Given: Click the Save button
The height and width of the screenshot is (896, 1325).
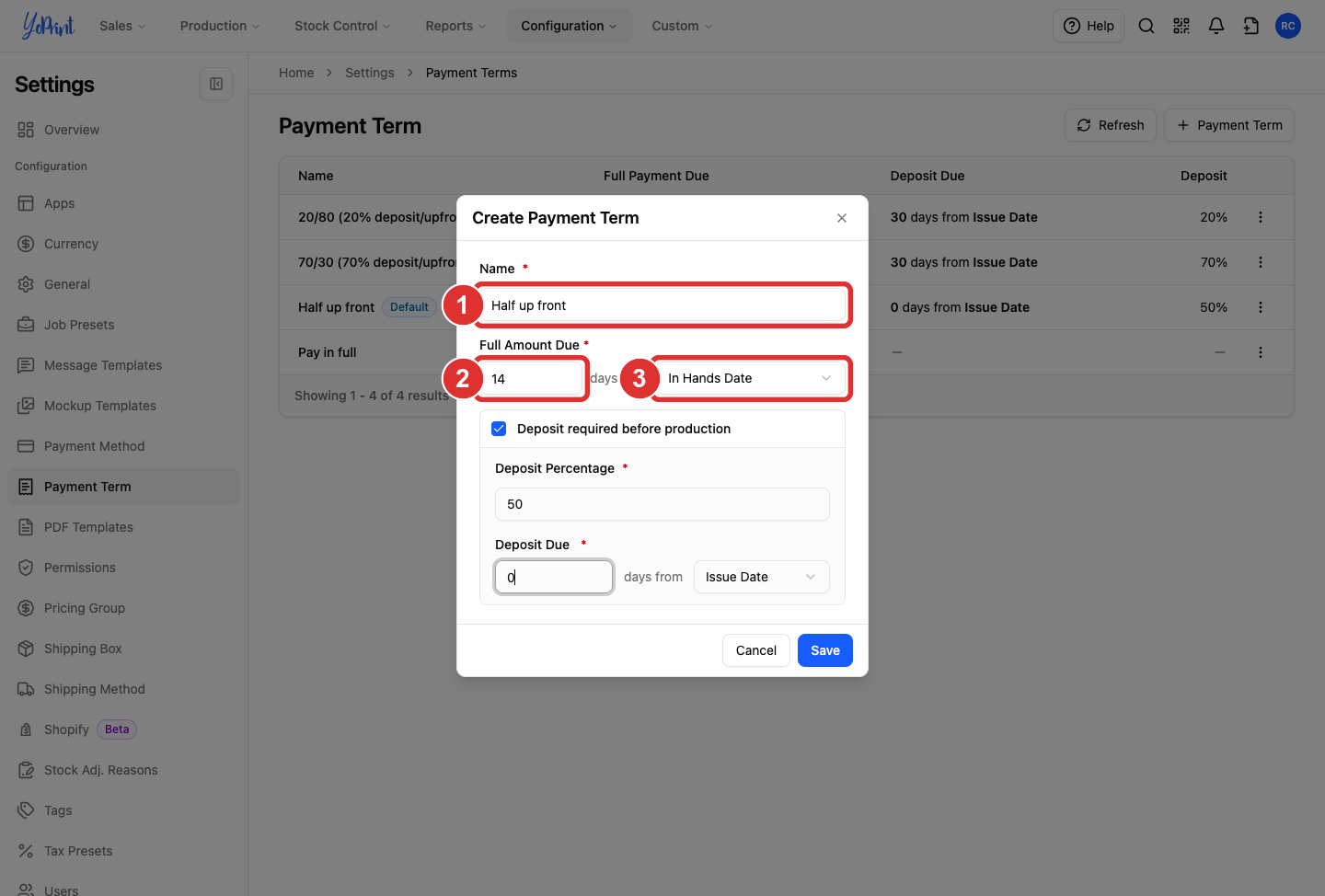Looking at the screenshot, I should (x=825, y=650).
